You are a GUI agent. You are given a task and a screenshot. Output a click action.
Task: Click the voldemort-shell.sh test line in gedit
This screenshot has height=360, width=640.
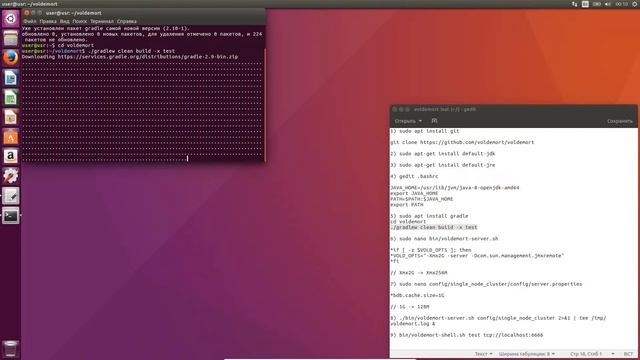[x=467, y=335]
